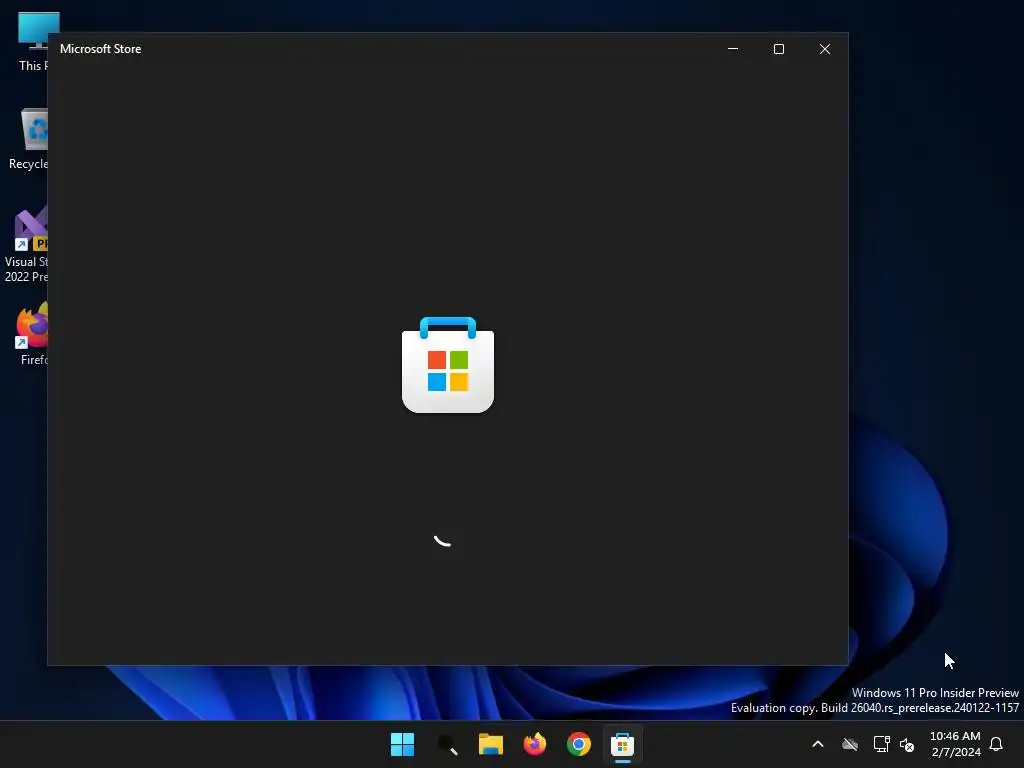Minimize the Microsoft Store window
The width and height of the screenshot is (1024, 768).
pos(733,49)
